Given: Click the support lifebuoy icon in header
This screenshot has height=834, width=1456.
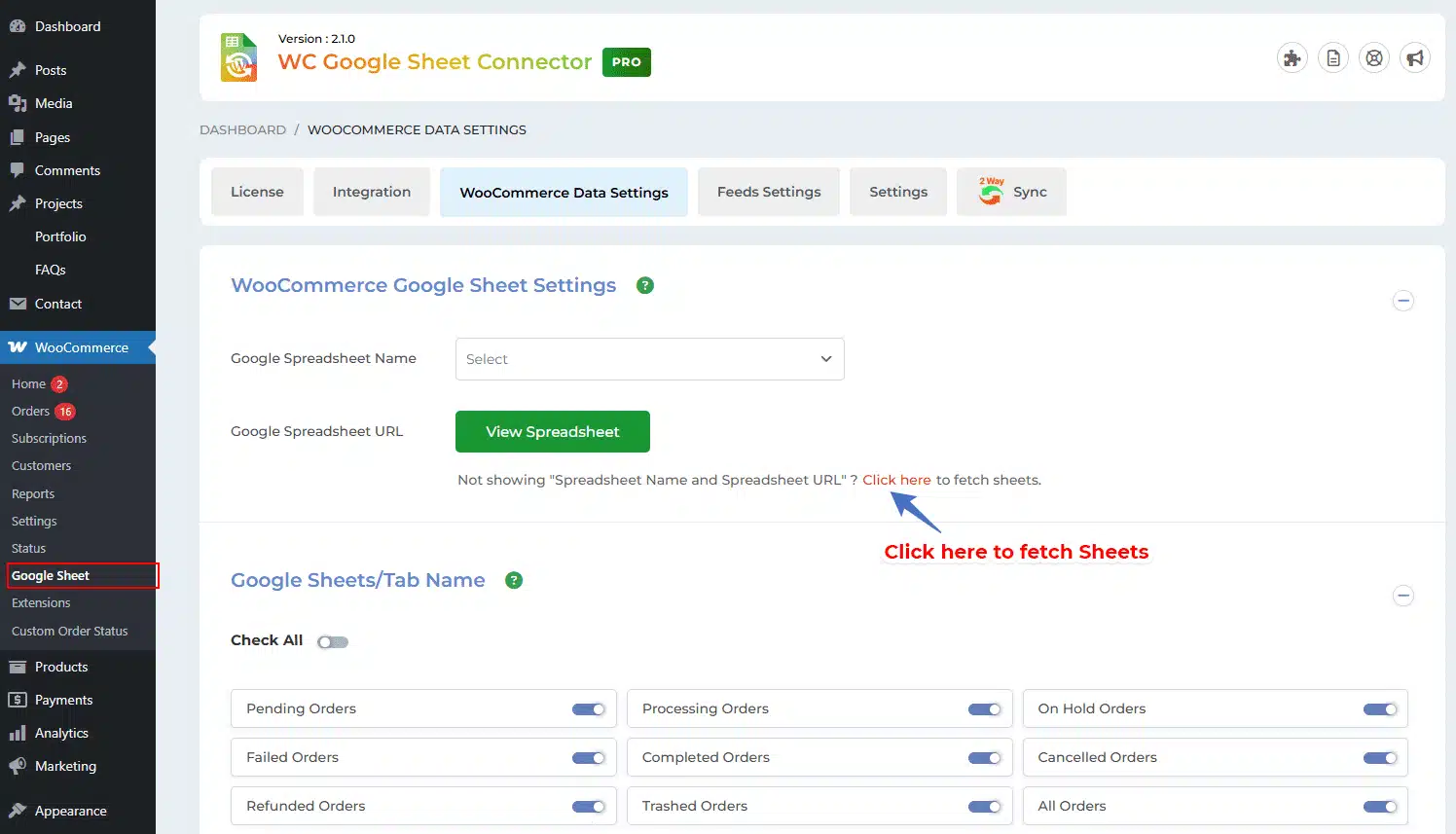Looking at the screenshot, I should 1374,58.
